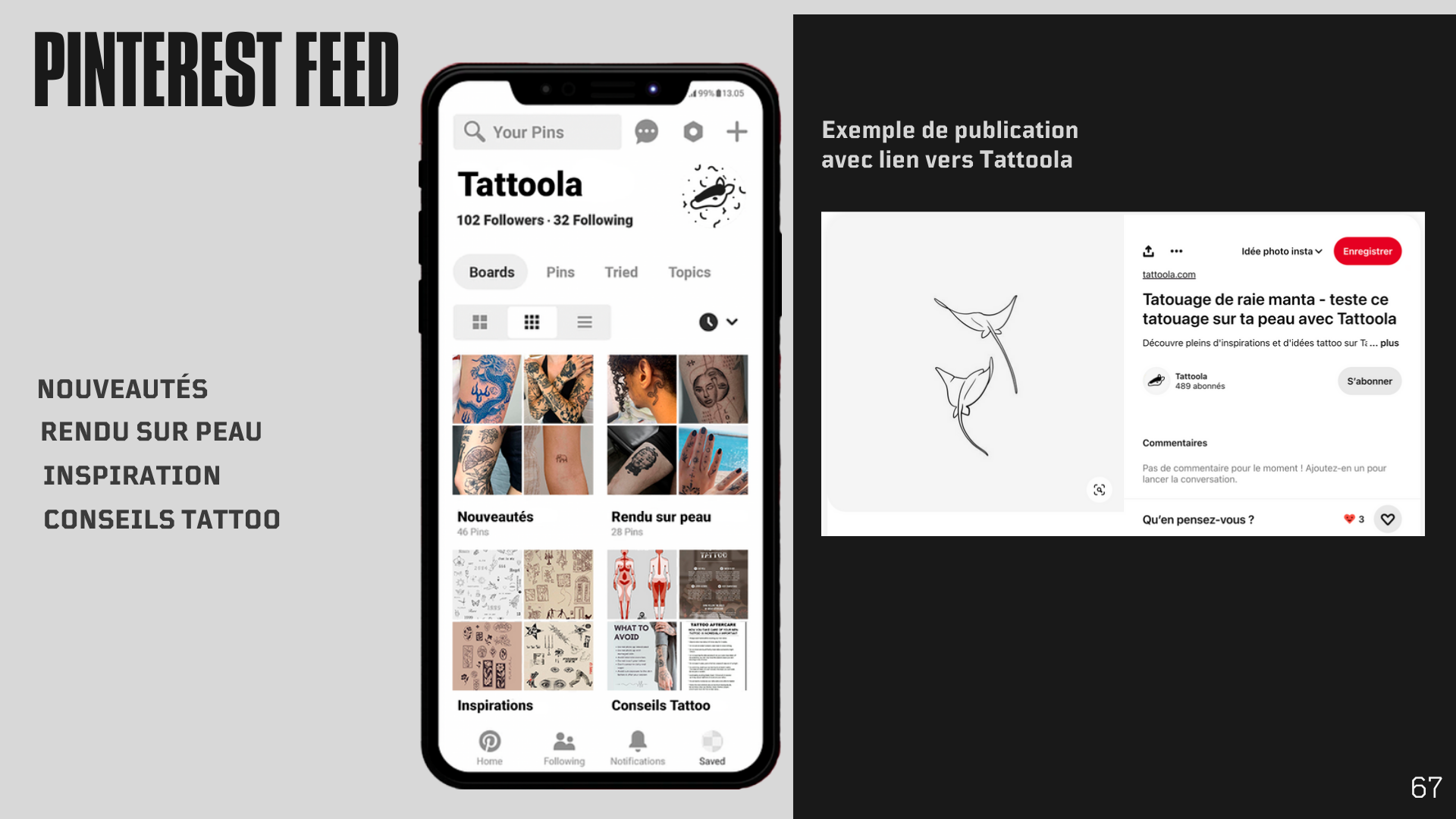Tap the Notifications bell in top bar
The image size is (1456, 819).
[x=637, y=741]
